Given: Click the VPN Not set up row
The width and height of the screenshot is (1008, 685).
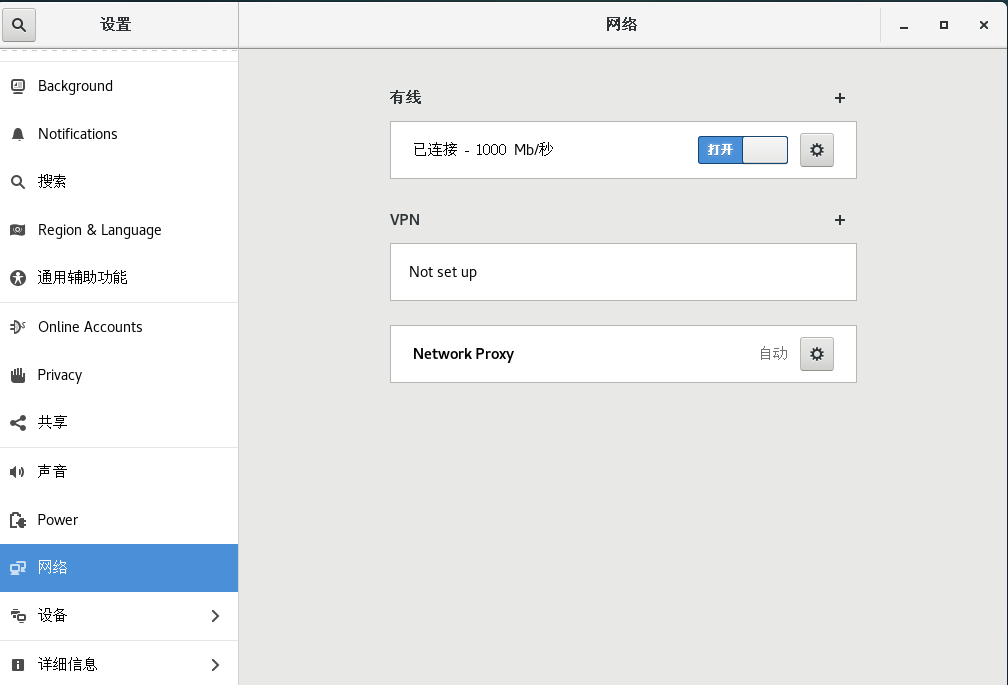Looking at the screenshot, I should (623, 272).
